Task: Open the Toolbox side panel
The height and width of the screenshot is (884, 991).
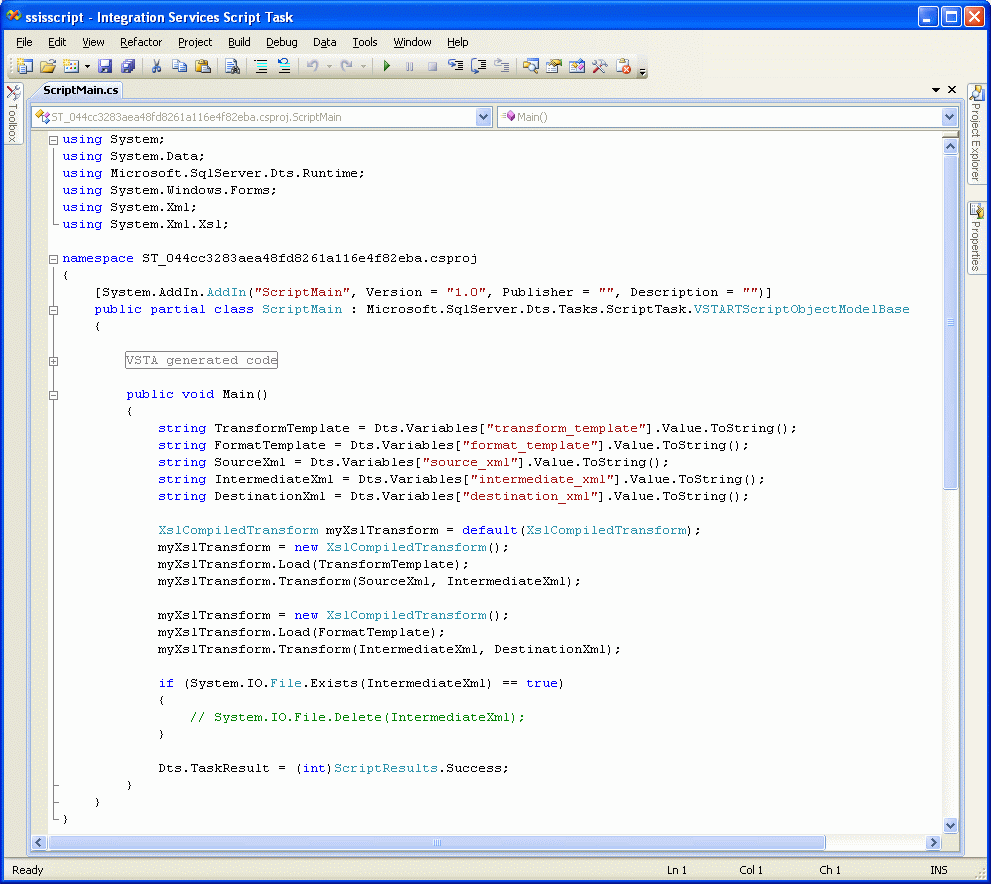Action: point(12,114)
